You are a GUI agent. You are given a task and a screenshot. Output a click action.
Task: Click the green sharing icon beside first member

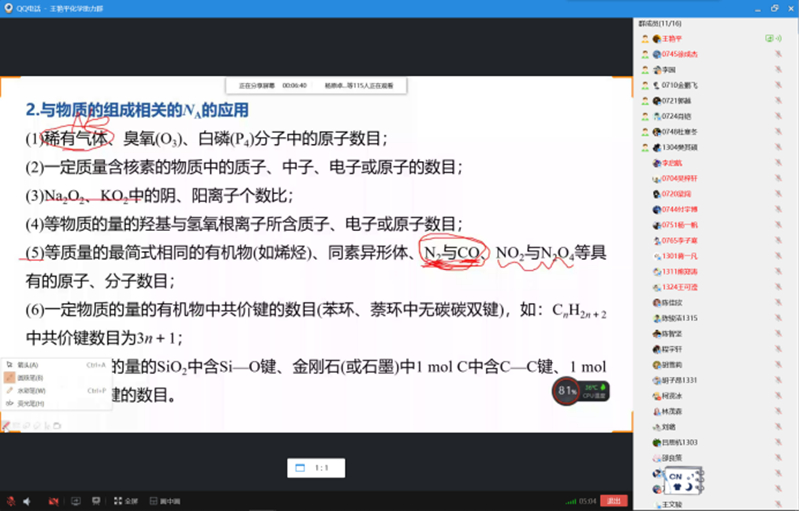pos(768,38)
